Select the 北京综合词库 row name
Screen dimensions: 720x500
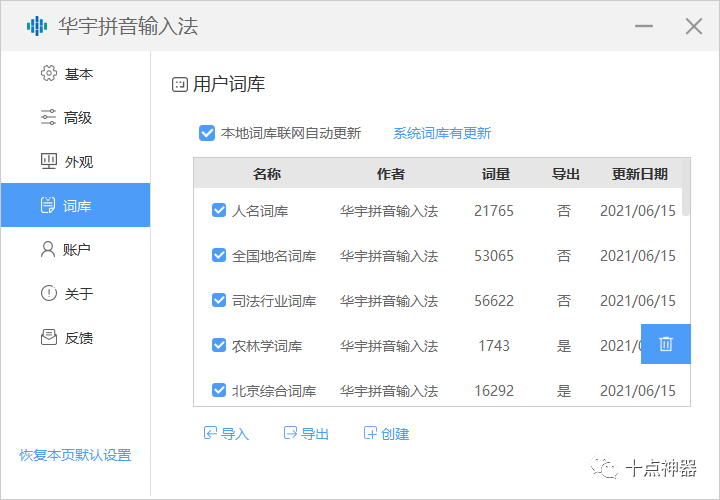point(274,391)
